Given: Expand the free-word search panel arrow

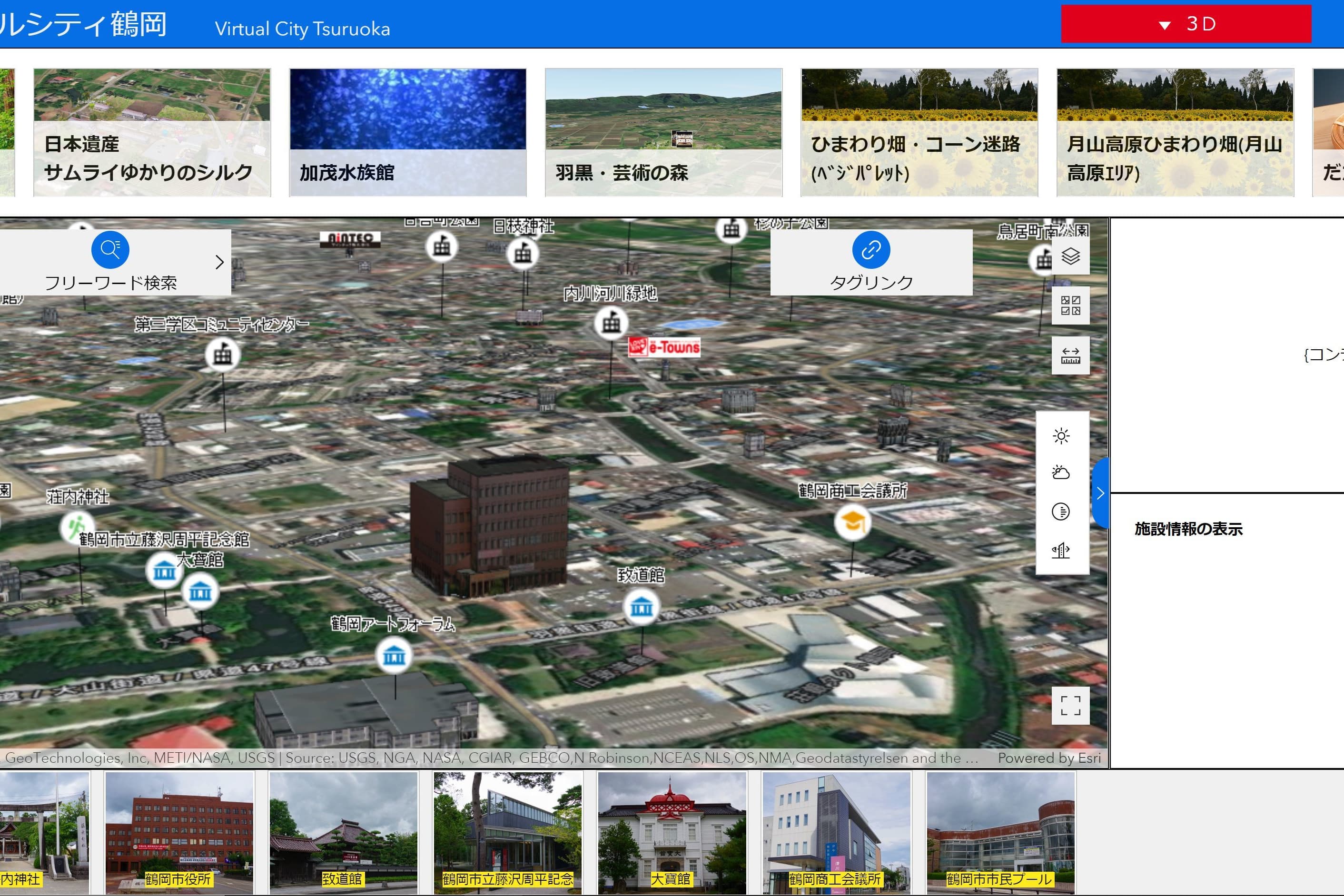Looking at the screenshot, I should (220, 262).
